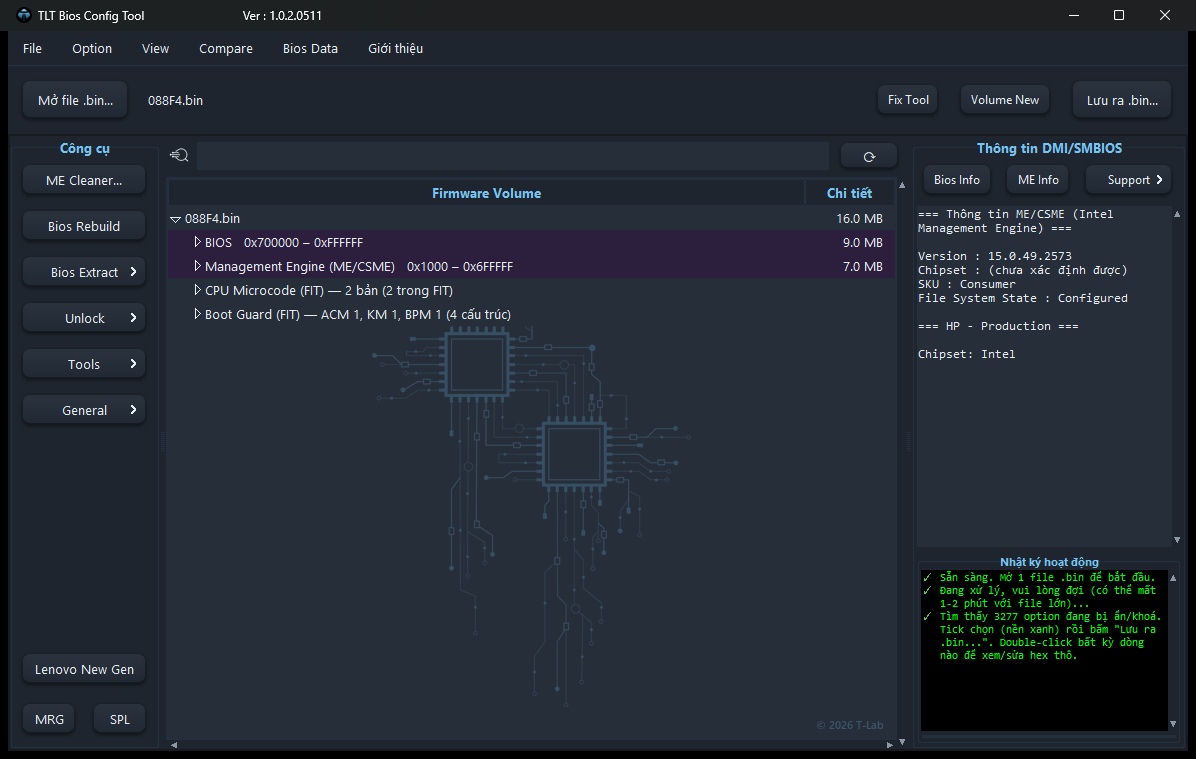
Task: Expand the Boot Guard (FIT) node
Action: [198, 314]
